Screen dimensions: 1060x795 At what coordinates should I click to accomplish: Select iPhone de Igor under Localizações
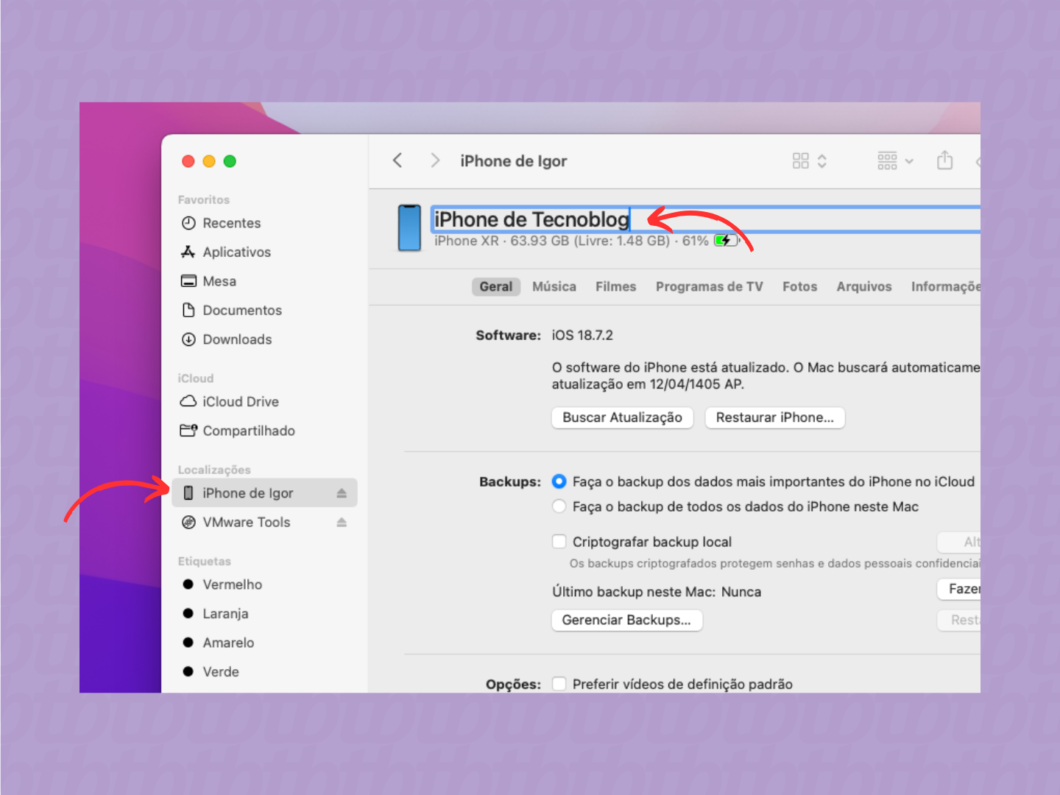click(x=264, y=493)
